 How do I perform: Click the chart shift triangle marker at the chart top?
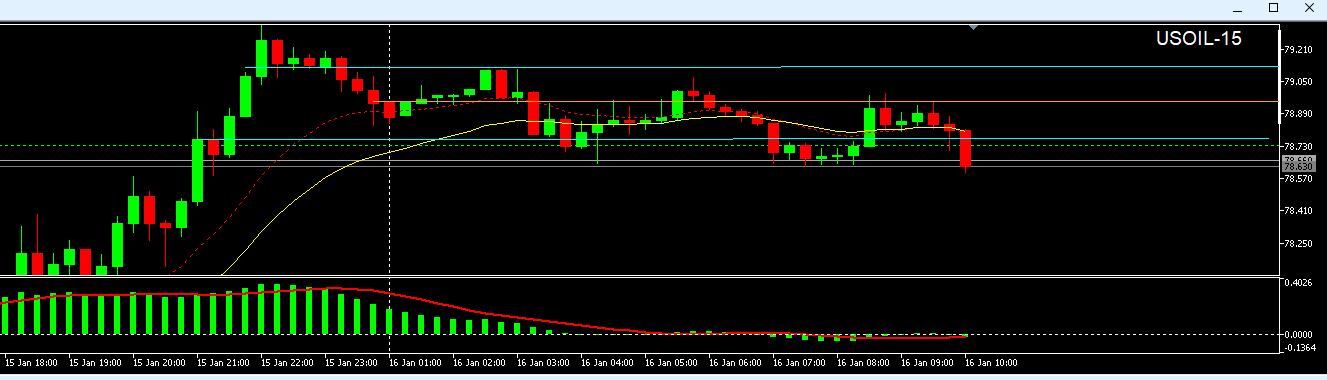pos(972,28)
